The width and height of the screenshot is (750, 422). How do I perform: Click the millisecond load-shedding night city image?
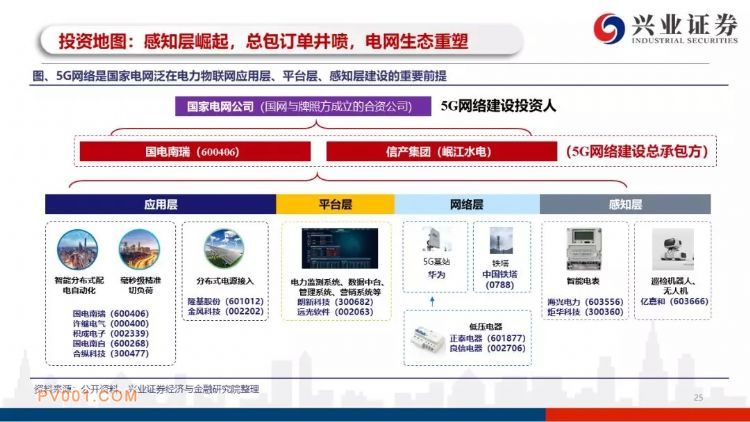point(139,250)
